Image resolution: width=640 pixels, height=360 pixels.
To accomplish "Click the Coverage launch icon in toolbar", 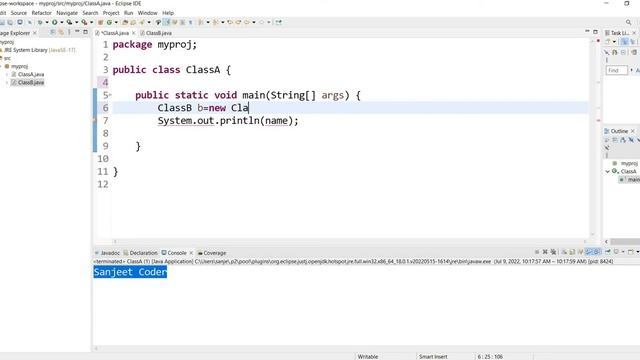I will pyautogui.click(x=69, y=22).
